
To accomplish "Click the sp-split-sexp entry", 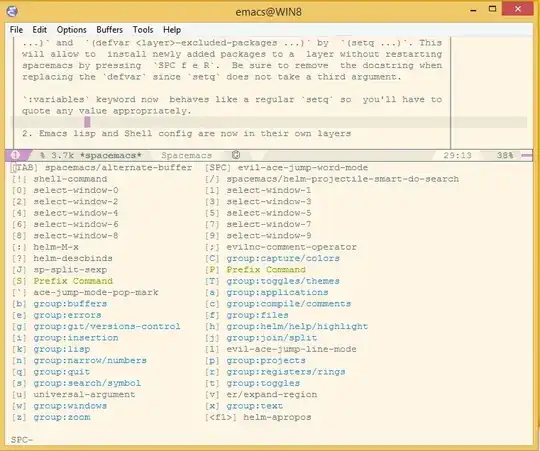I will tap(70, 270).
